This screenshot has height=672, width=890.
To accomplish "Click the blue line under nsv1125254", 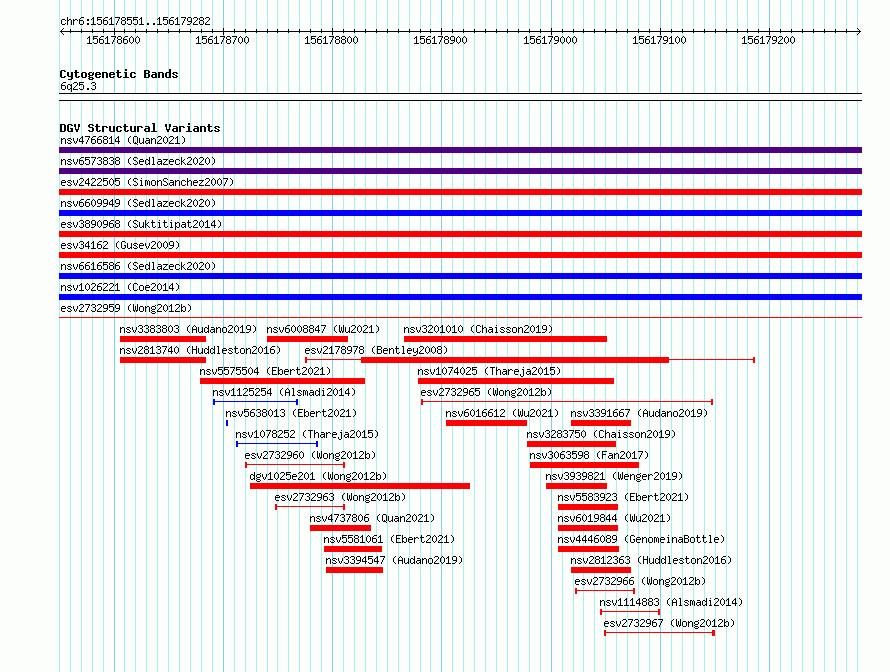I will coord(255,402).
